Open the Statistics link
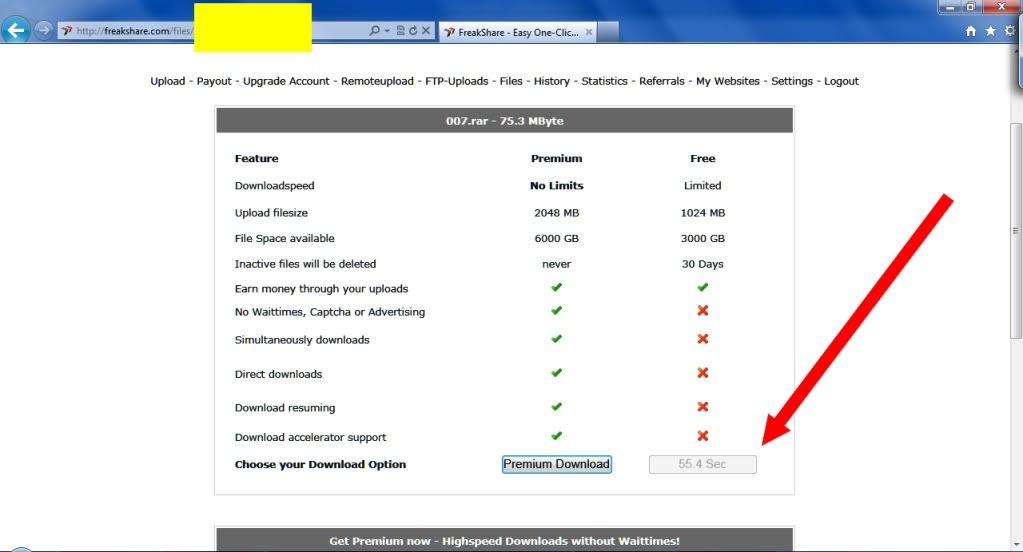Screen dimensions: 1023x552 pyautogui.click(x=604, y=81)
